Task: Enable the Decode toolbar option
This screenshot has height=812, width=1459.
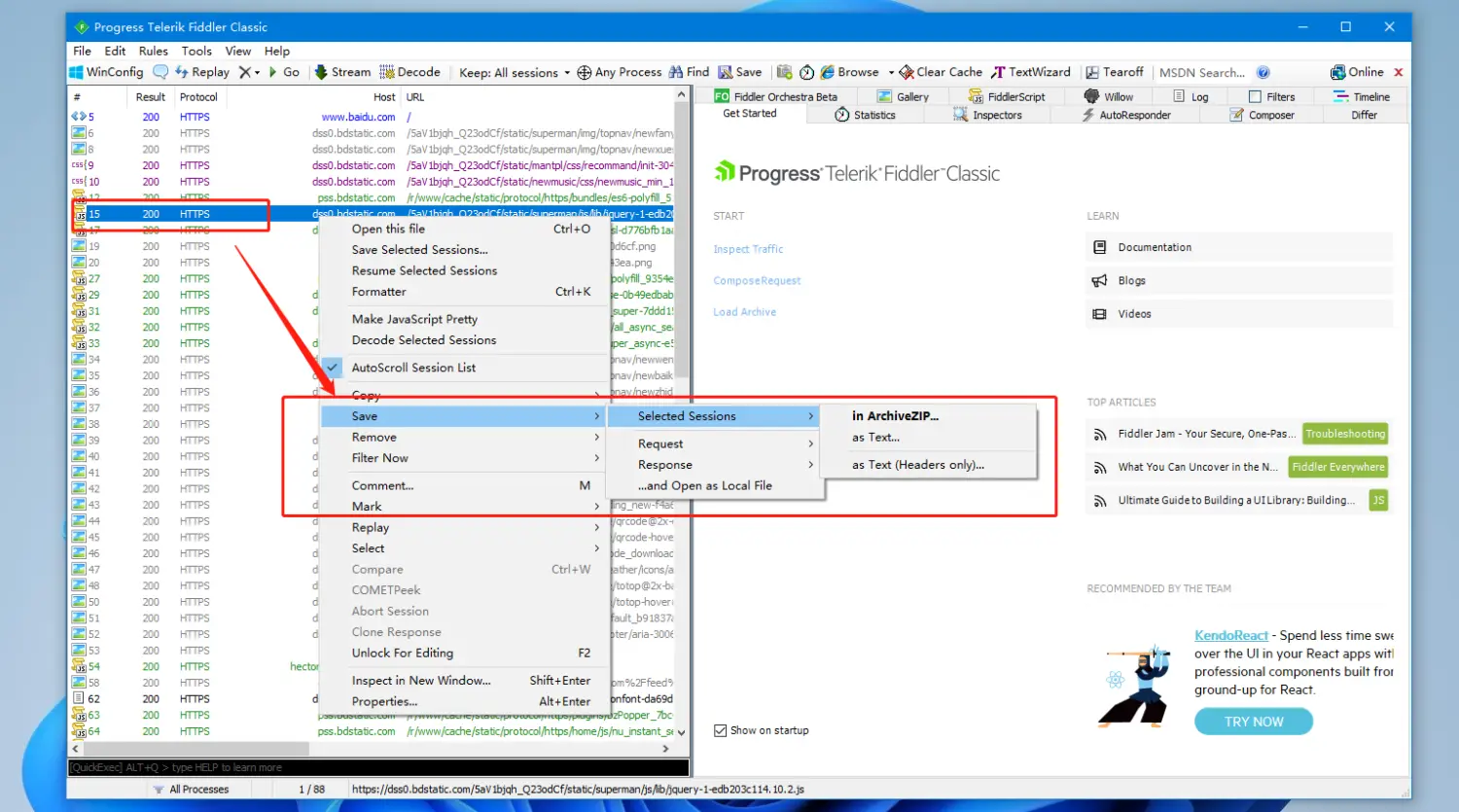Action: tap(409, 72)
